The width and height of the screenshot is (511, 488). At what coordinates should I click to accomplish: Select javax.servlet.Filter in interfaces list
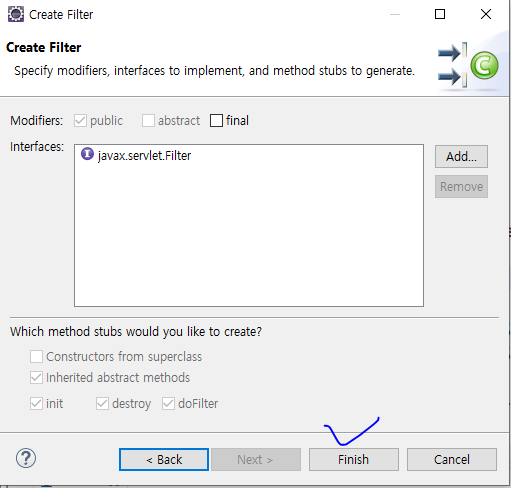144,156
